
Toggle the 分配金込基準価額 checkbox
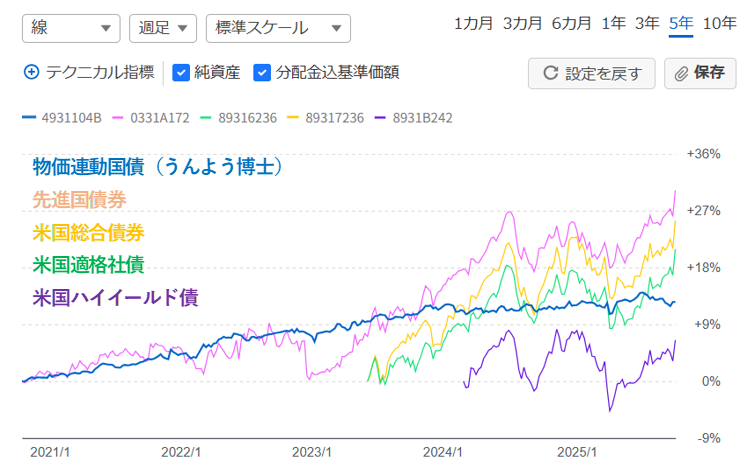click(x=262, y=72)
